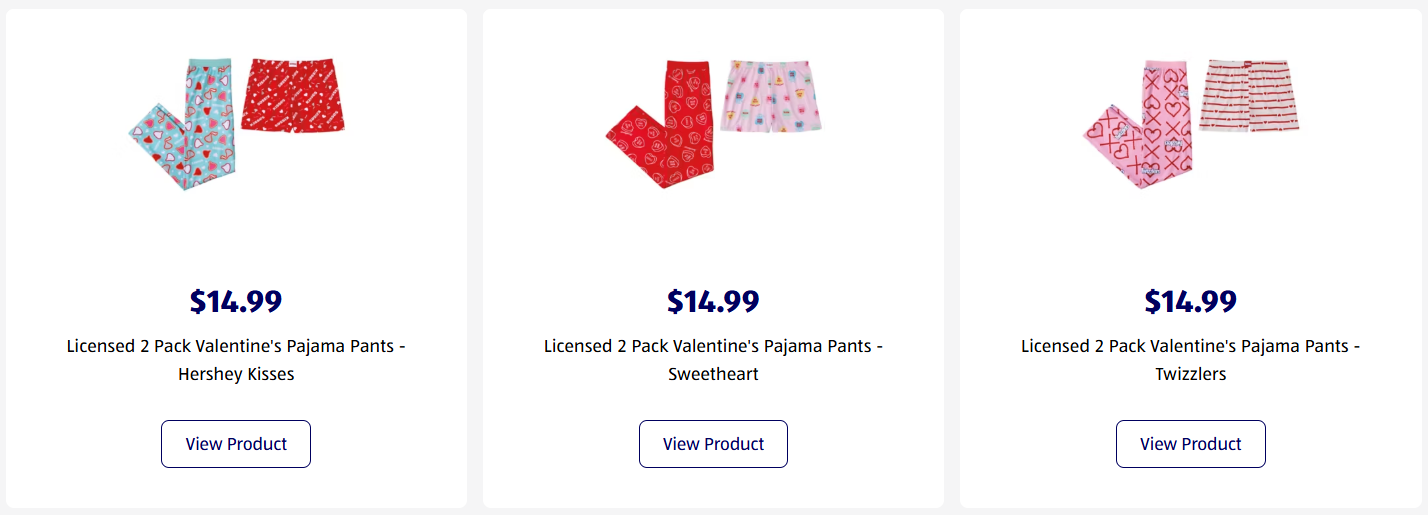This screenshot has width=1428, height=515.
Task: Open the Hershey Kisses pajama pants title link
Action: 236,346
